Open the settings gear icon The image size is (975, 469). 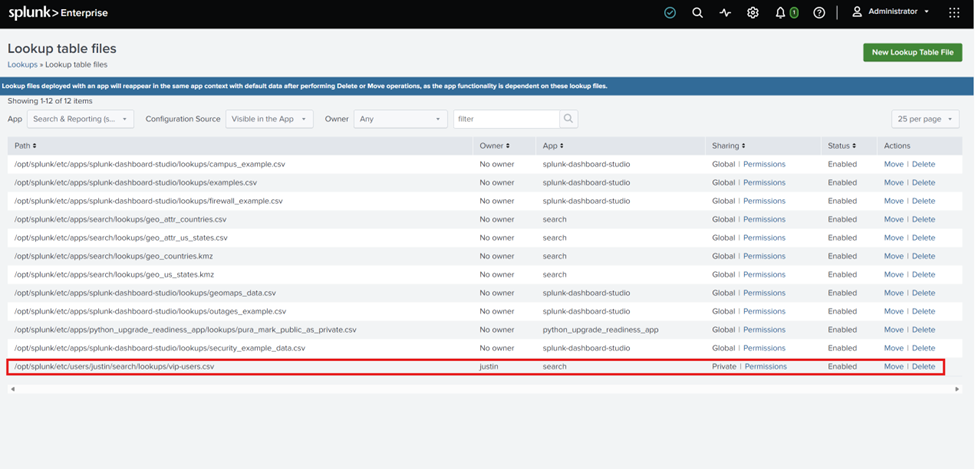753,12
